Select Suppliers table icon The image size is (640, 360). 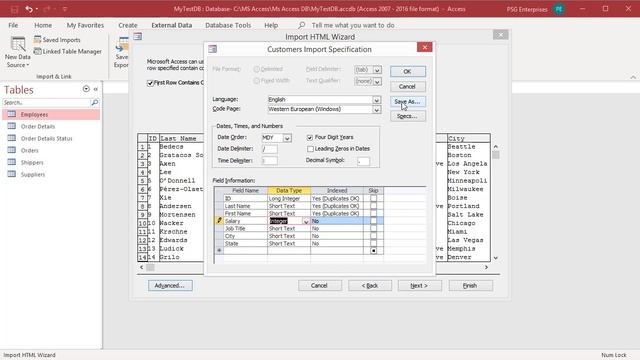[12, 174]
